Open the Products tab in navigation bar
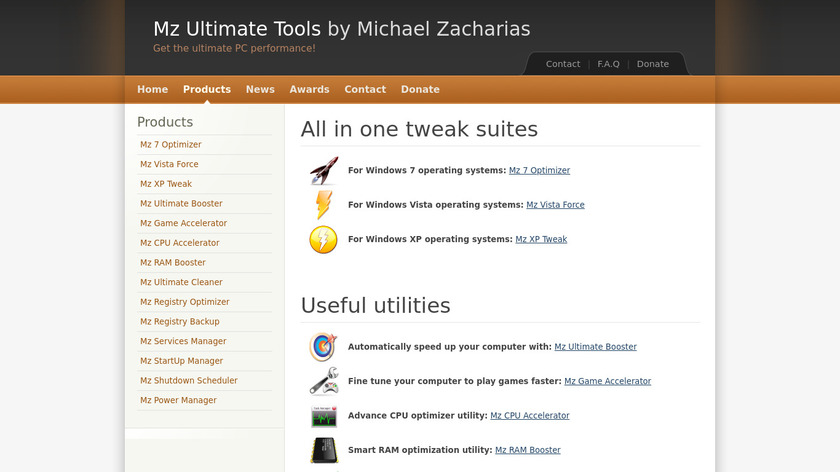840x472 pixels. point(207,89)
